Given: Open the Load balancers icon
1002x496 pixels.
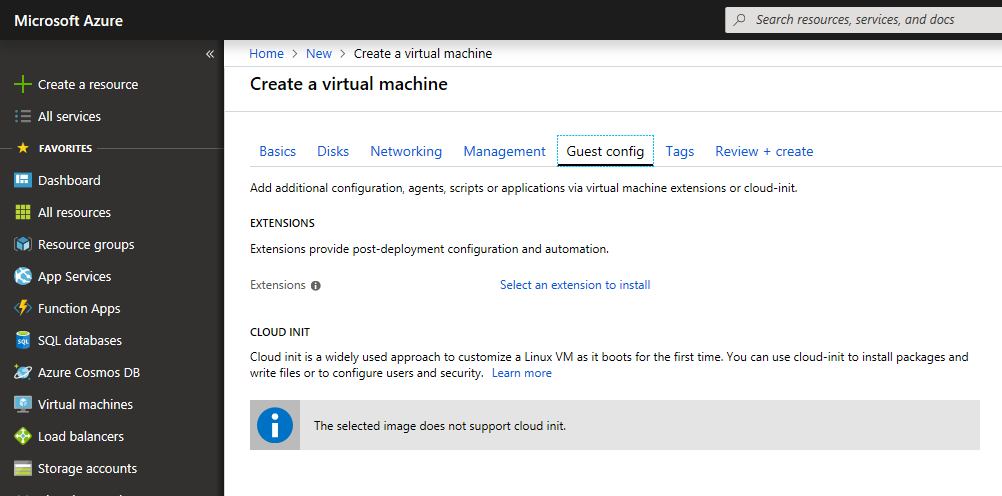Looking at the screenshot, I should pos(23,436).
